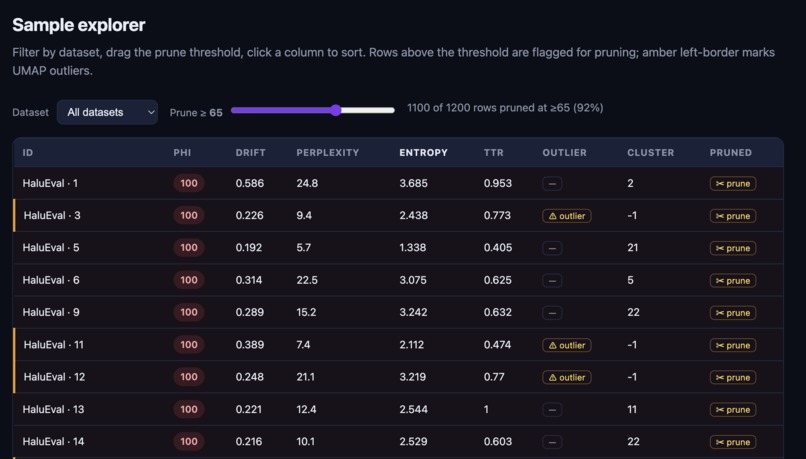
Task: Click the outlier warning badge for HaluEval · 11
Action: click(566, 345)
